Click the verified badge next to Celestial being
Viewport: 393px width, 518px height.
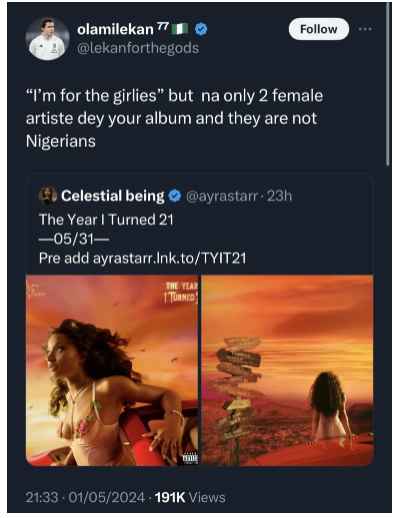click(x=174, y=196)
